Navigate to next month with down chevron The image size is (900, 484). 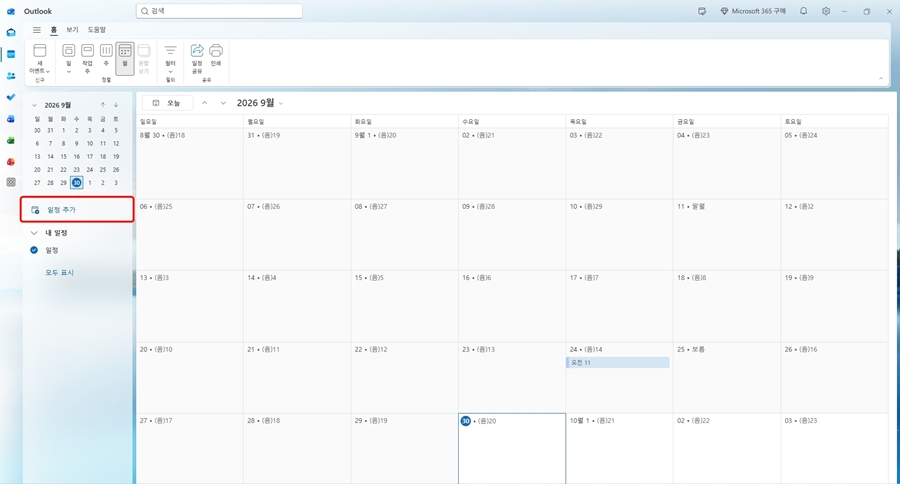[223, 103]
